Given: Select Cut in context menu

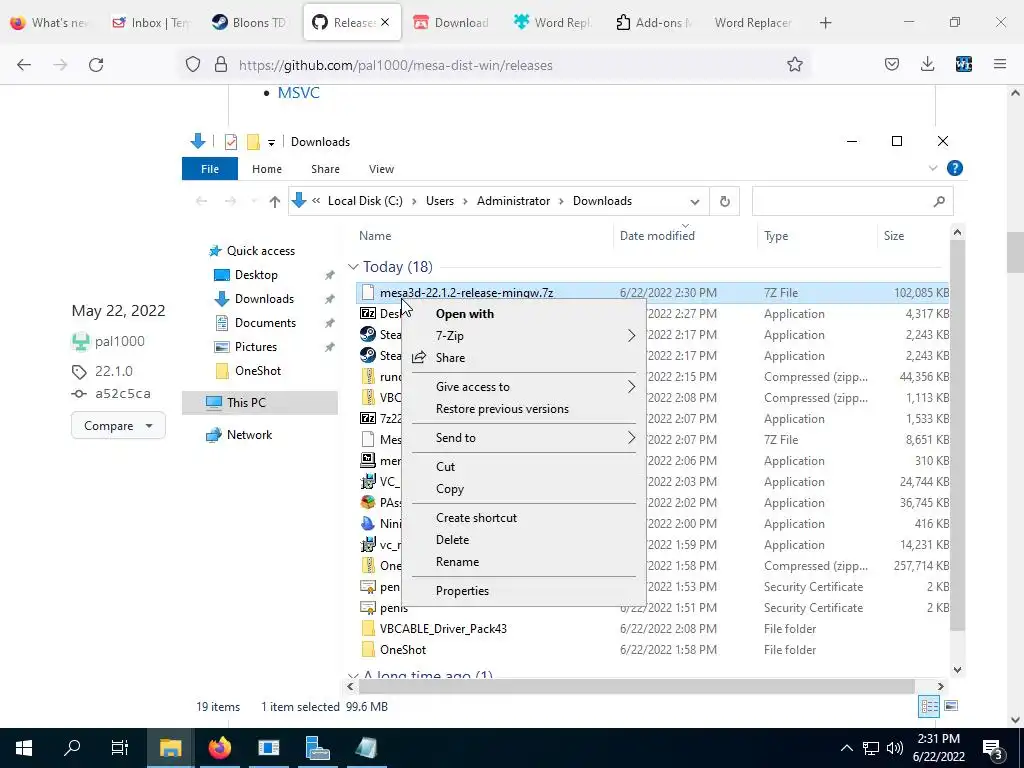Looking at the screenshot, I should pyautogui.click(x=523, y=466).
